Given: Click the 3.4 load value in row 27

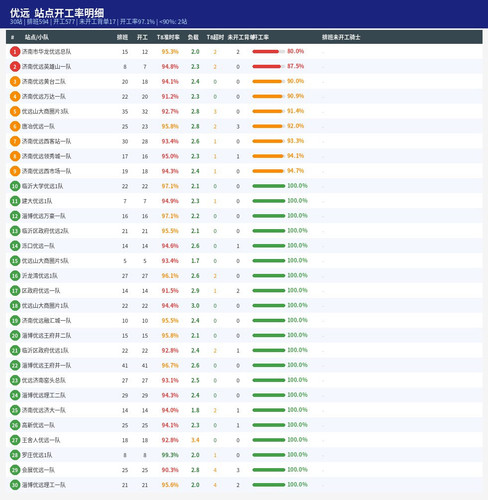Looking at the screenshot, I should 195,440.
